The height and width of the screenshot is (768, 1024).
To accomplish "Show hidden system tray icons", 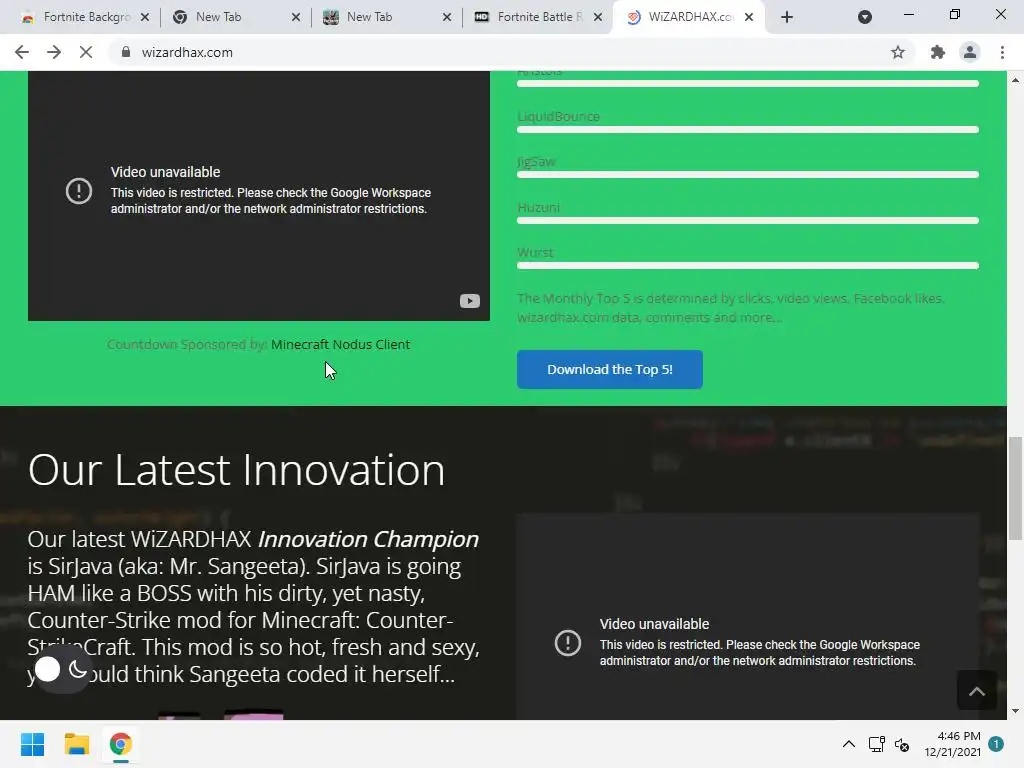I will (x=848, y=744).
